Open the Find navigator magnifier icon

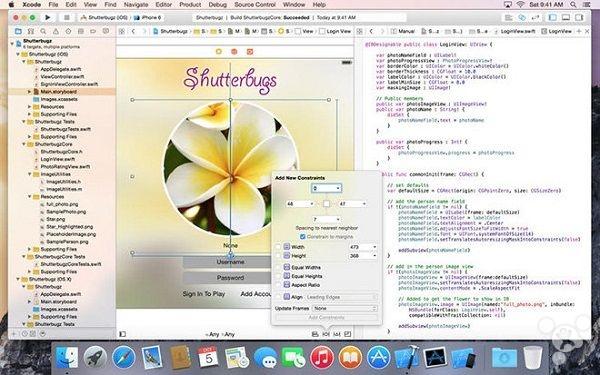pyautogui.click(x=43, y=31)
